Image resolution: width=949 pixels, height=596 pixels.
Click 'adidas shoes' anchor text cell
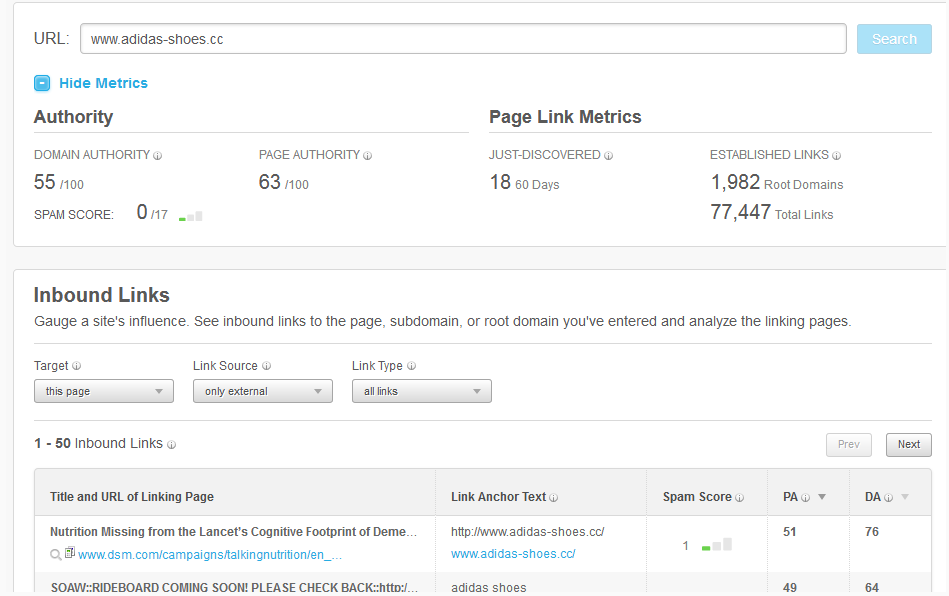tap(488, 588)
